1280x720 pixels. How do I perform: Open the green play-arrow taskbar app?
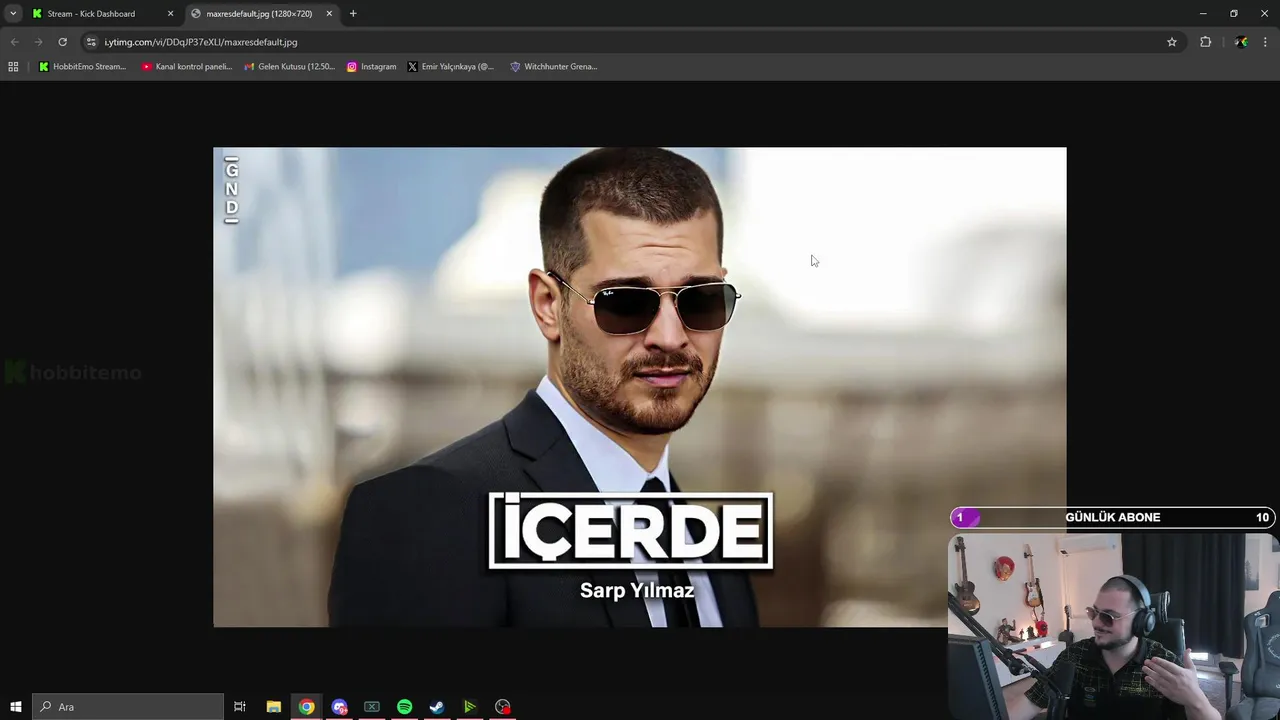470,707
